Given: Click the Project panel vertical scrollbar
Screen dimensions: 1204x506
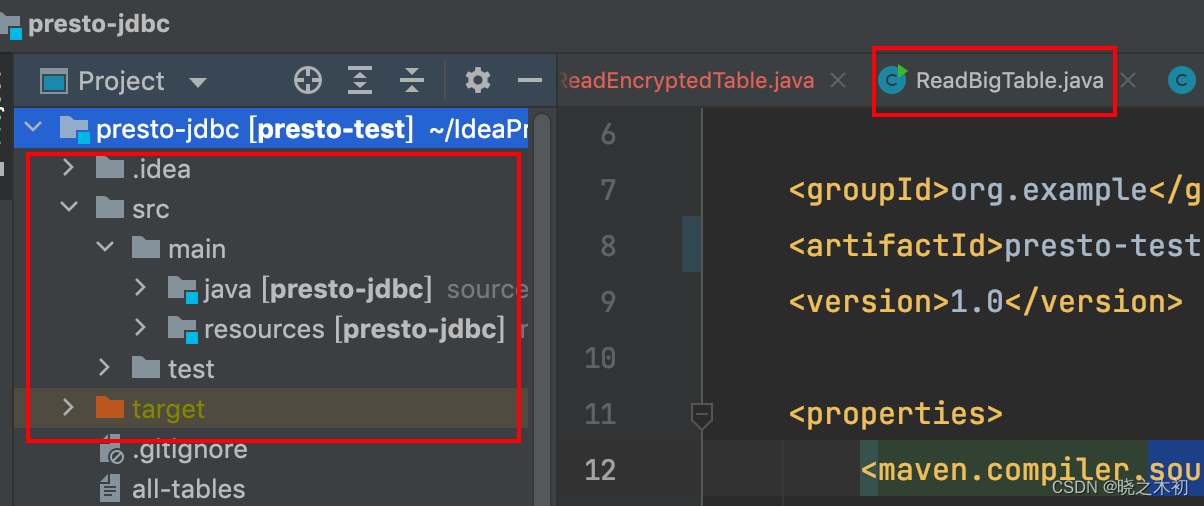Looking at the screenshot, I should pyautogui.click(x=542, y=300).
